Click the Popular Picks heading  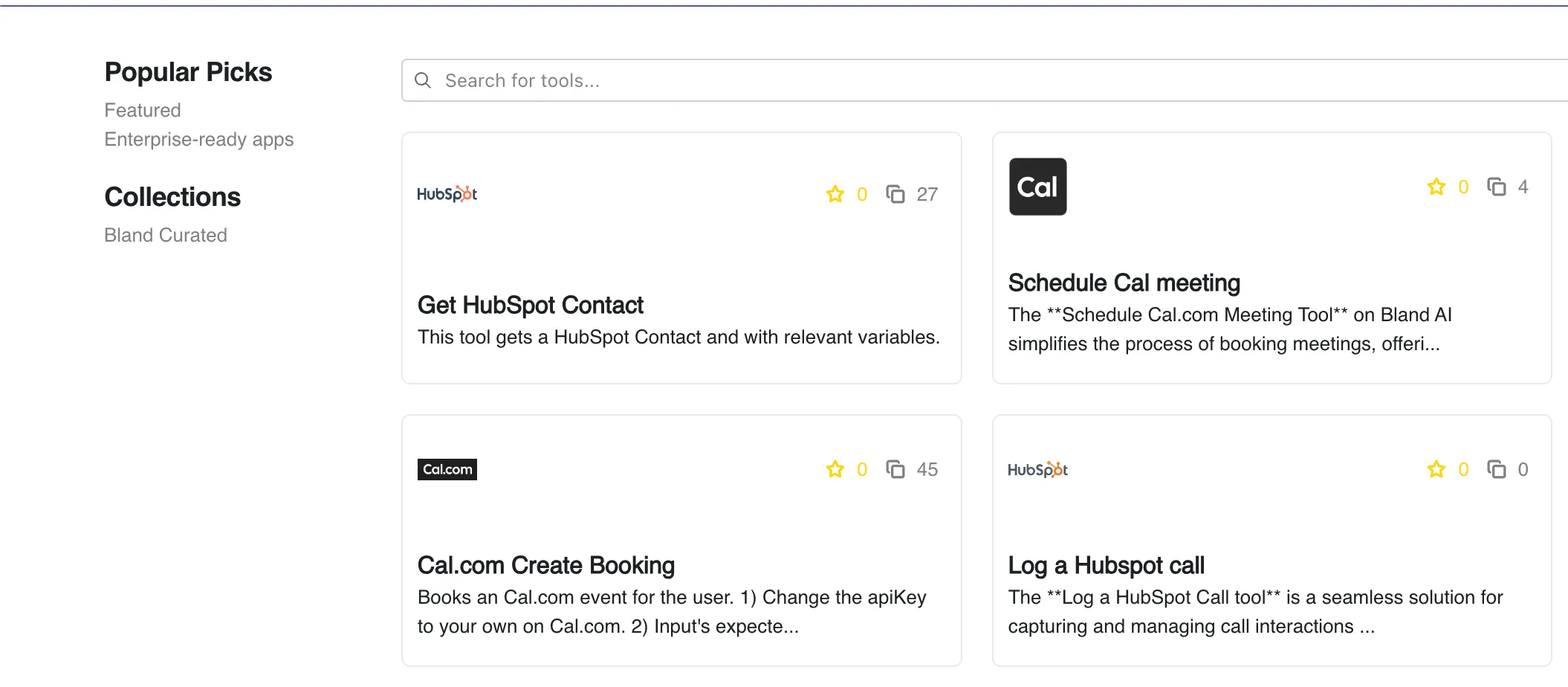pyautogui.click(x=188, y=72)
